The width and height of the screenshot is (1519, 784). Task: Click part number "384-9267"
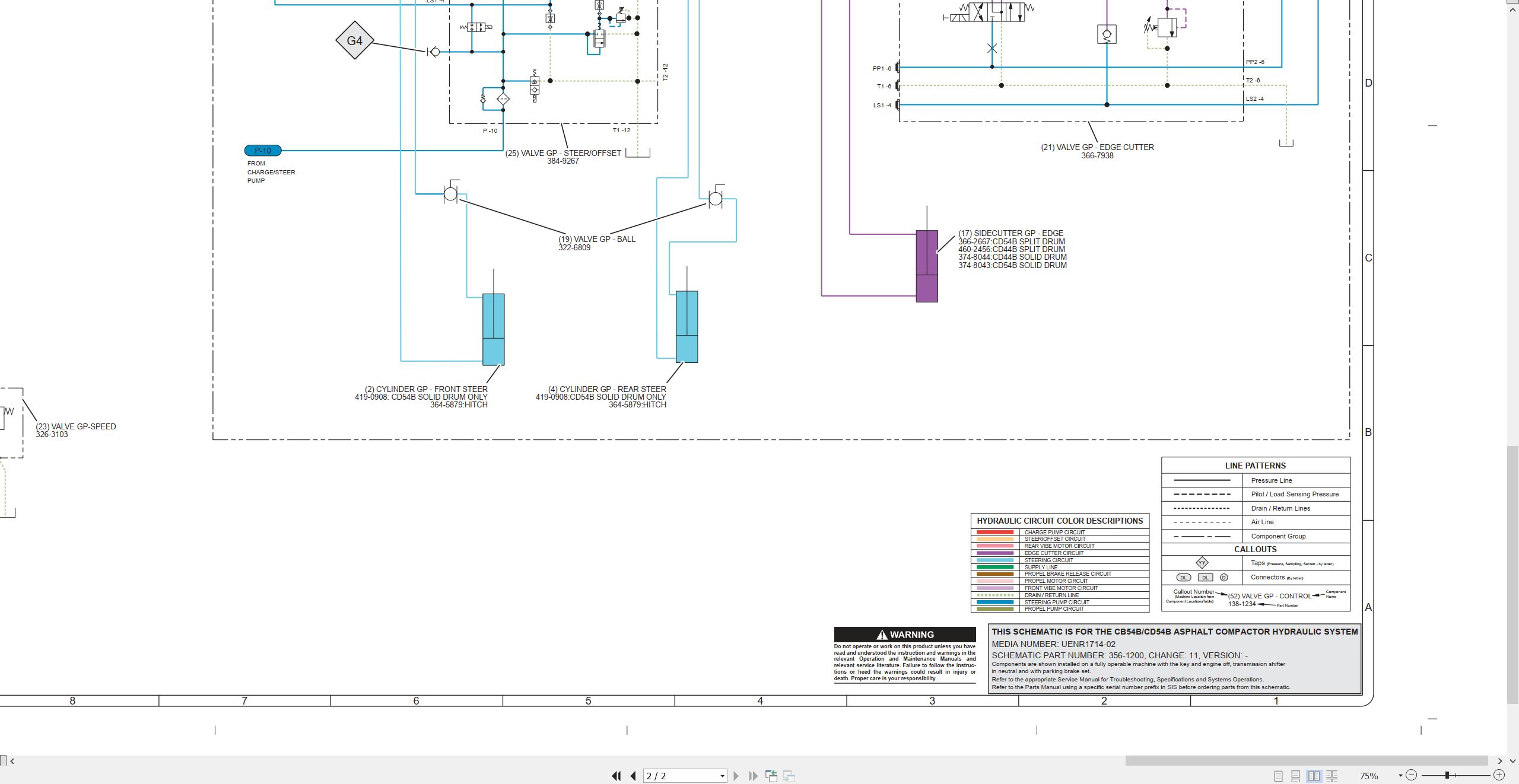tap(563, 161)
